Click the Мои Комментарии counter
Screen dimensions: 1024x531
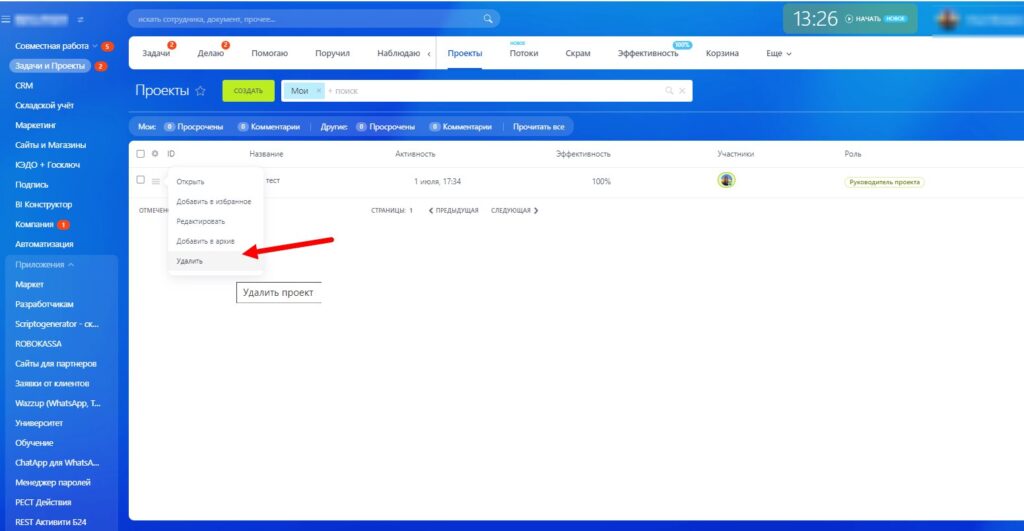point(269,127)
